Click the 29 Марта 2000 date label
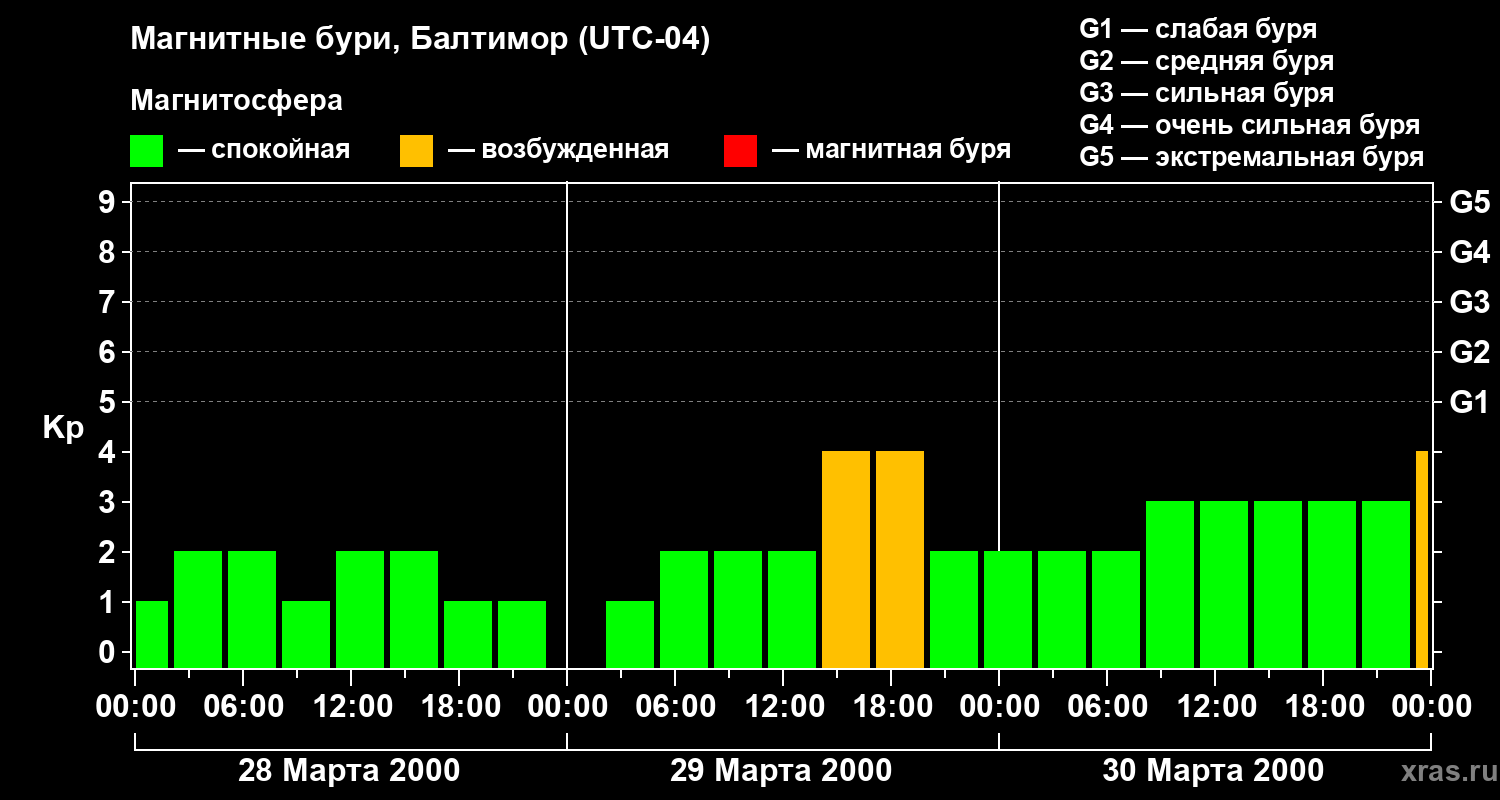 tap(781, 771)
